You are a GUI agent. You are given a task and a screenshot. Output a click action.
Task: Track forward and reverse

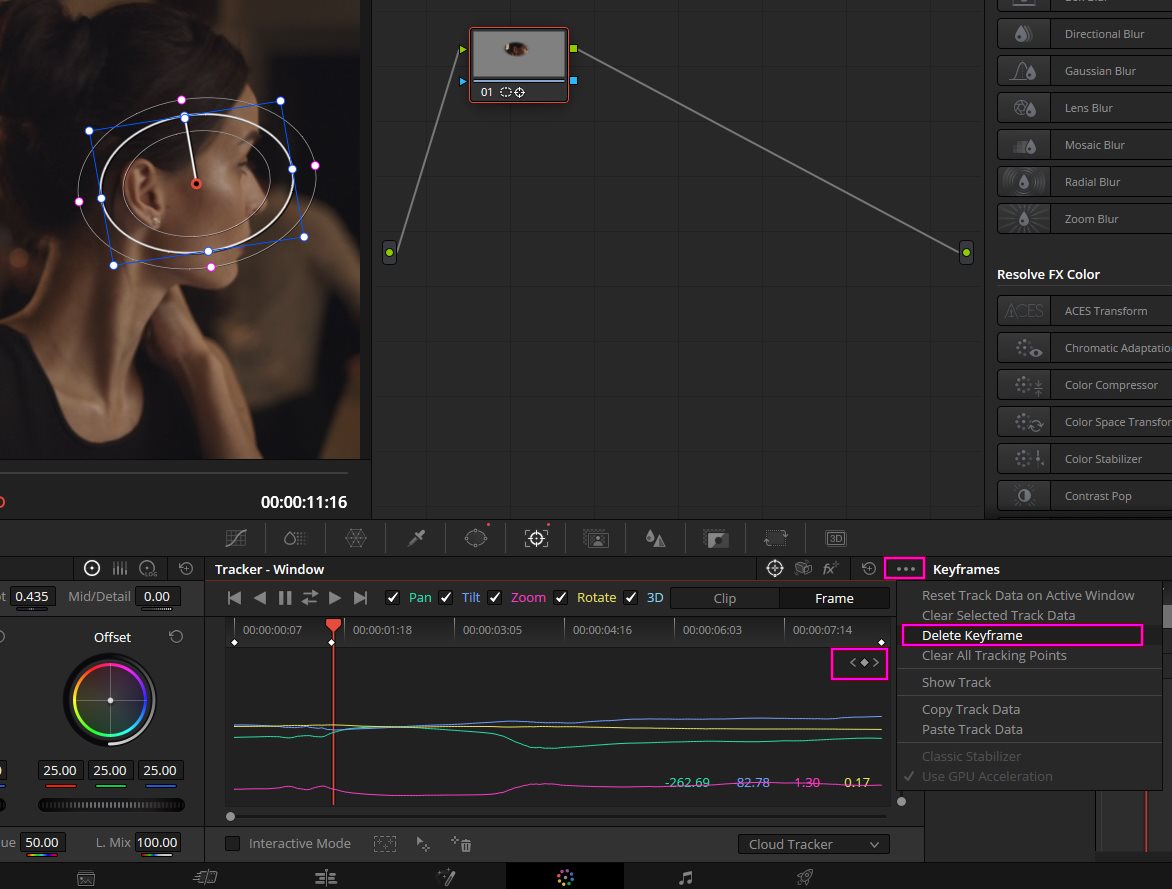point(309,598)
